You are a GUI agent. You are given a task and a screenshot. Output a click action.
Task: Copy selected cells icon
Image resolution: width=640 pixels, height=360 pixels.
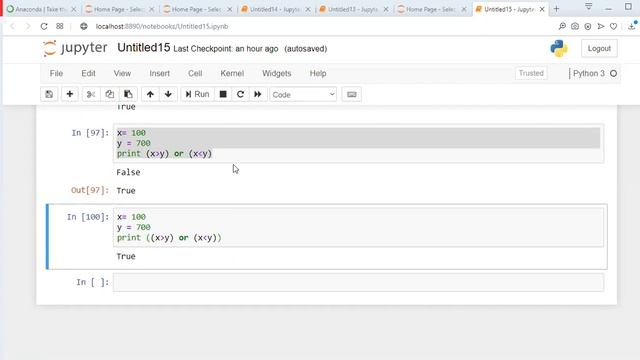coord(109,94)
